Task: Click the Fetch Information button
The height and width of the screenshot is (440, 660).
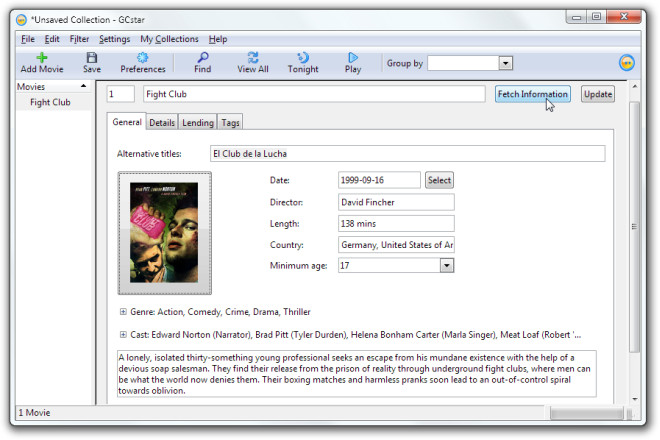Action: (x=532, y=94)
